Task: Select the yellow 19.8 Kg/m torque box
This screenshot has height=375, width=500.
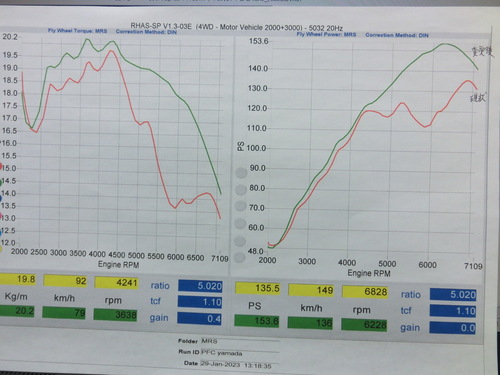Action: [18, 279]
